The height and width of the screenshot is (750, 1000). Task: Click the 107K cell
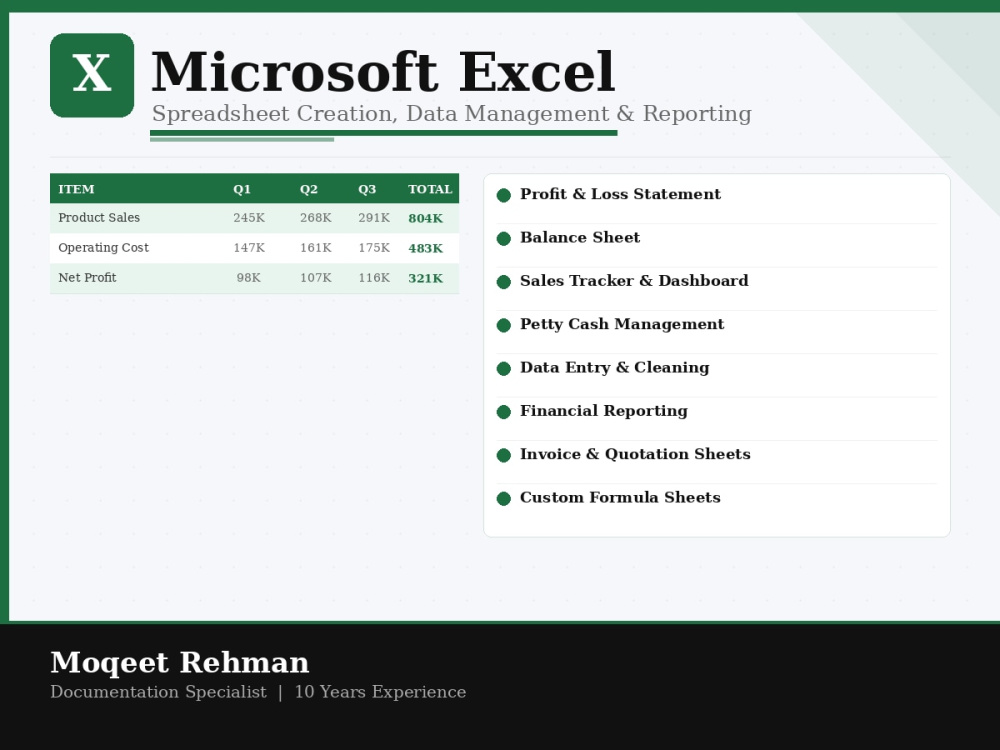(x=316, y=278)
